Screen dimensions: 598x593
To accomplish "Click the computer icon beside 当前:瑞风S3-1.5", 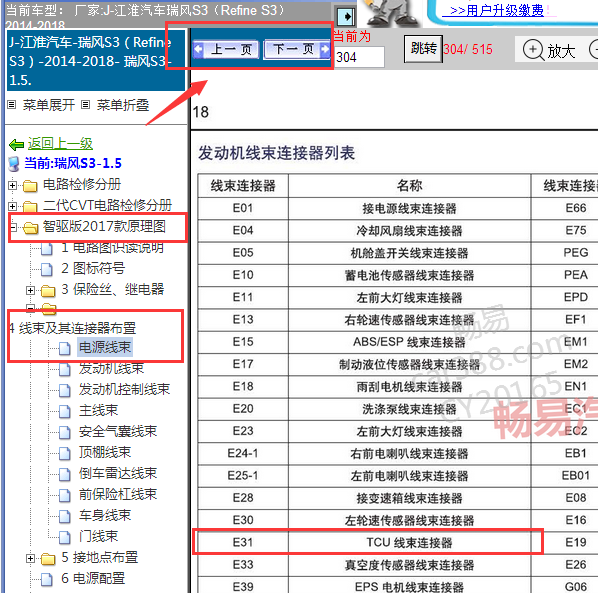I will [x=14, y=164].
